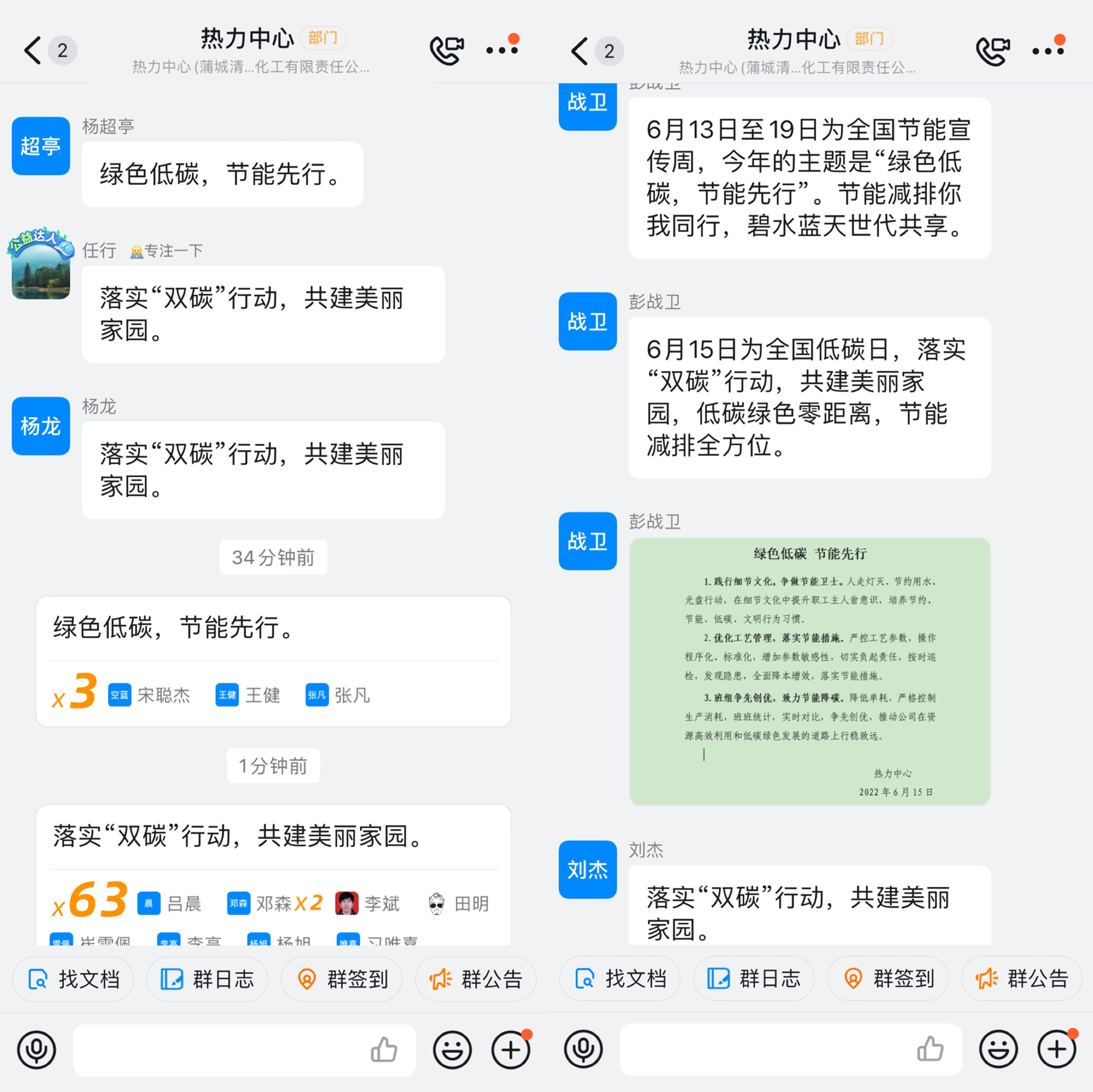Tap the name 王健 in reaction list
This screenshot has height=1092, width=1093.
(x=262, y=695)
